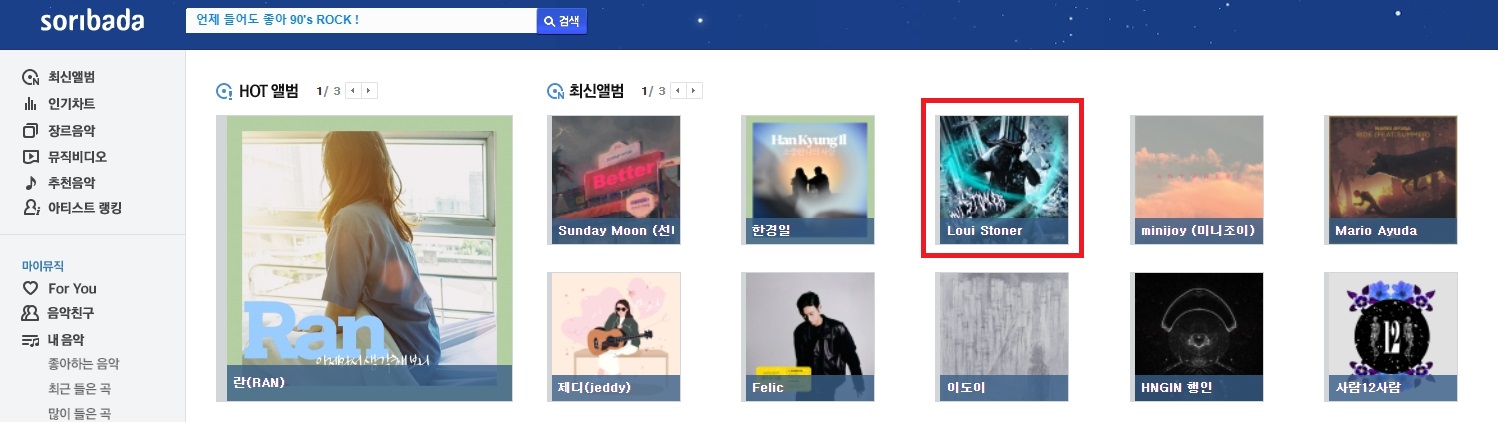Click the For You heart icon
The width and height of the screenshot is (1498, 422).
[30, 288]
